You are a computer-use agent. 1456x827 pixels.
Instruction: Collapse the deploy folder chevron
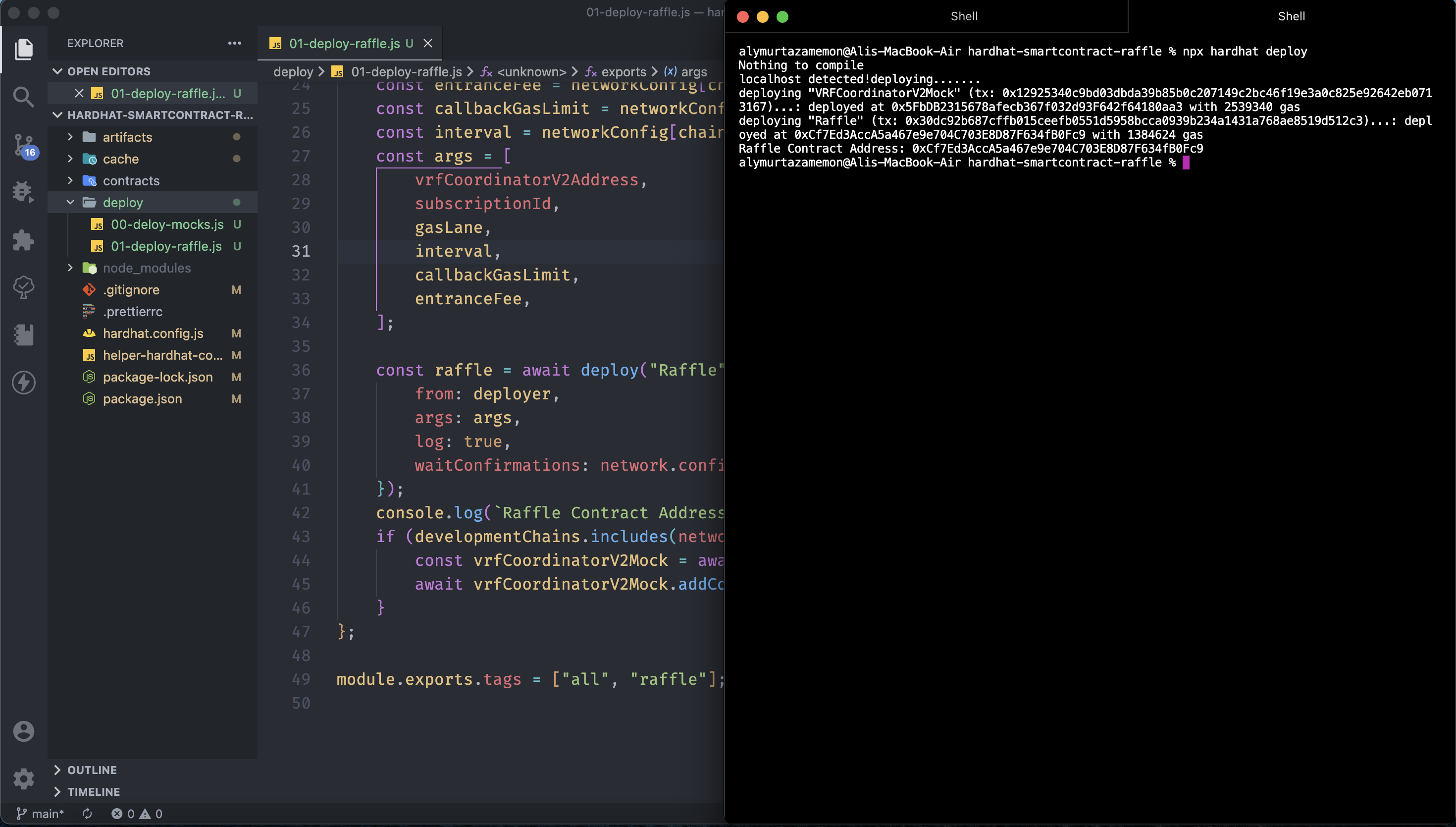point(70,202)
